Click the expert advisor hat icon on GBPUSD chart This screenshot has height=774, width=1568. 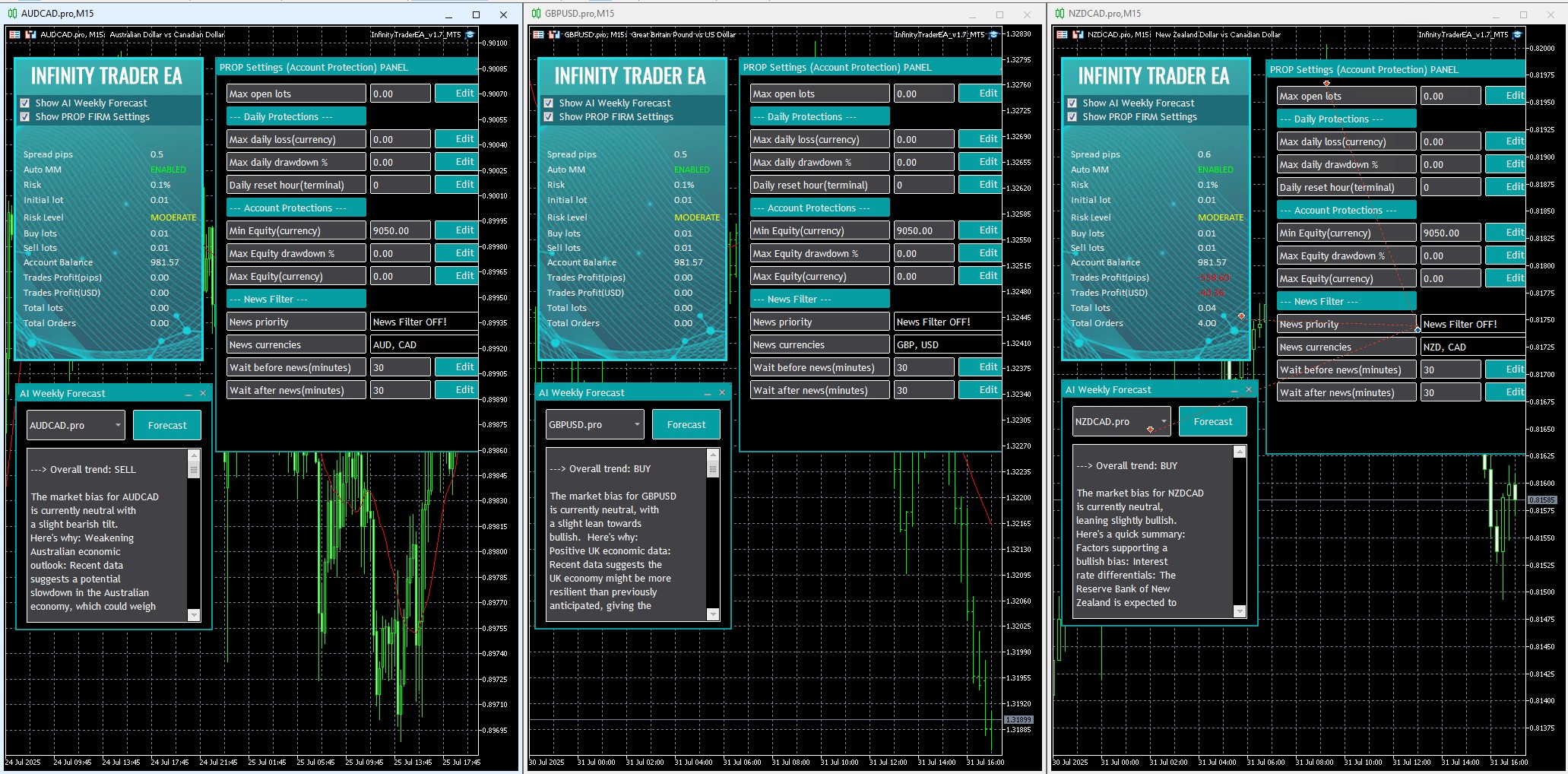(994, 34)
